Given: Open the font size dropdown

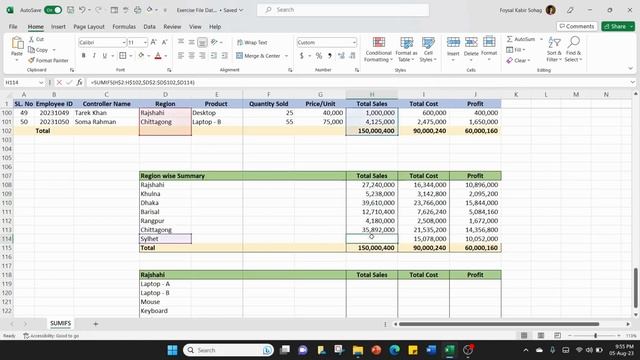Looking at the screenshot, I should [145, 42].
